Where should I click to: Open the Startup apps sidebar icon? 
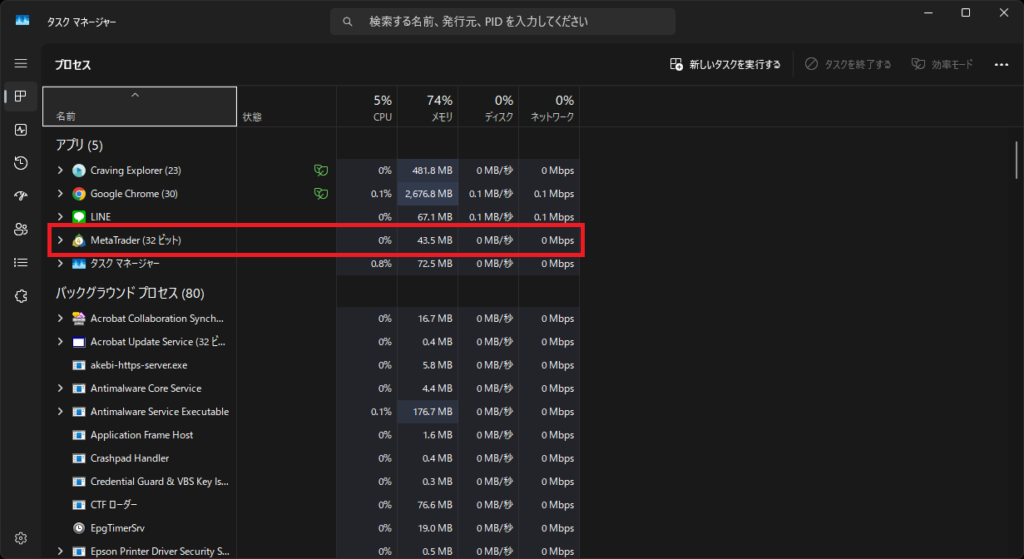pos(21,196)
